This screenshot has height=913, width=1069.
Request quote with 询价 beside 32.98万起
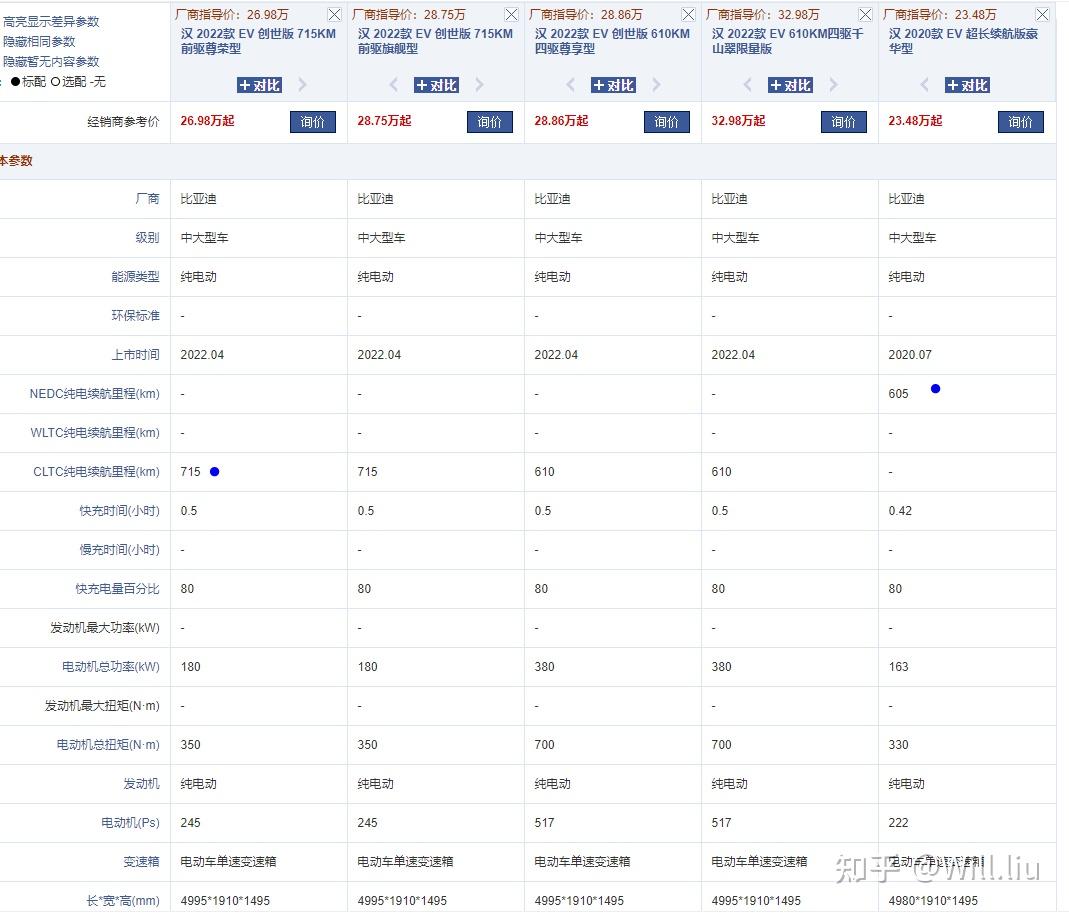point(843,122)
